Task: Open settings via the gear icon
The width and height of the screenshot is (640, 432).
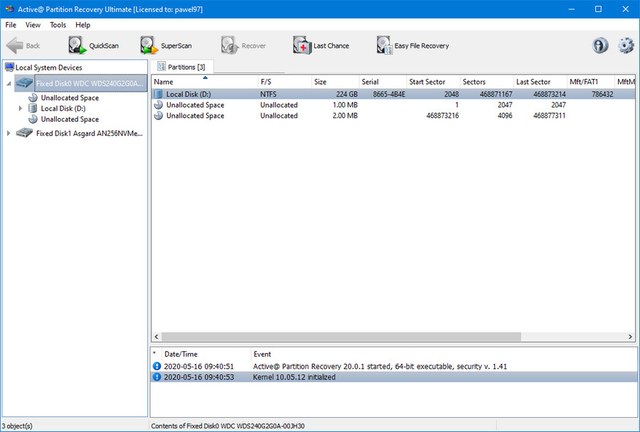Action: [x=626, y=45]
